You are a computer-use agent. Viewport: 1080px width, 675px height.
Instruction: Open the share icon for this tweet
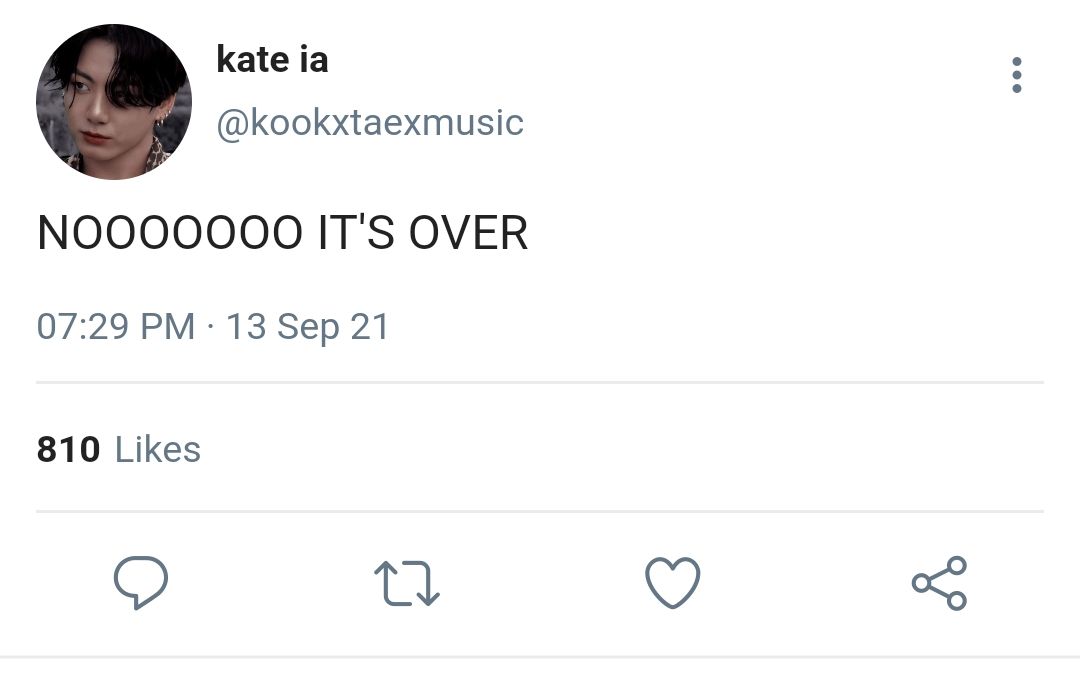pyautogui.click(x=939, y=583)
